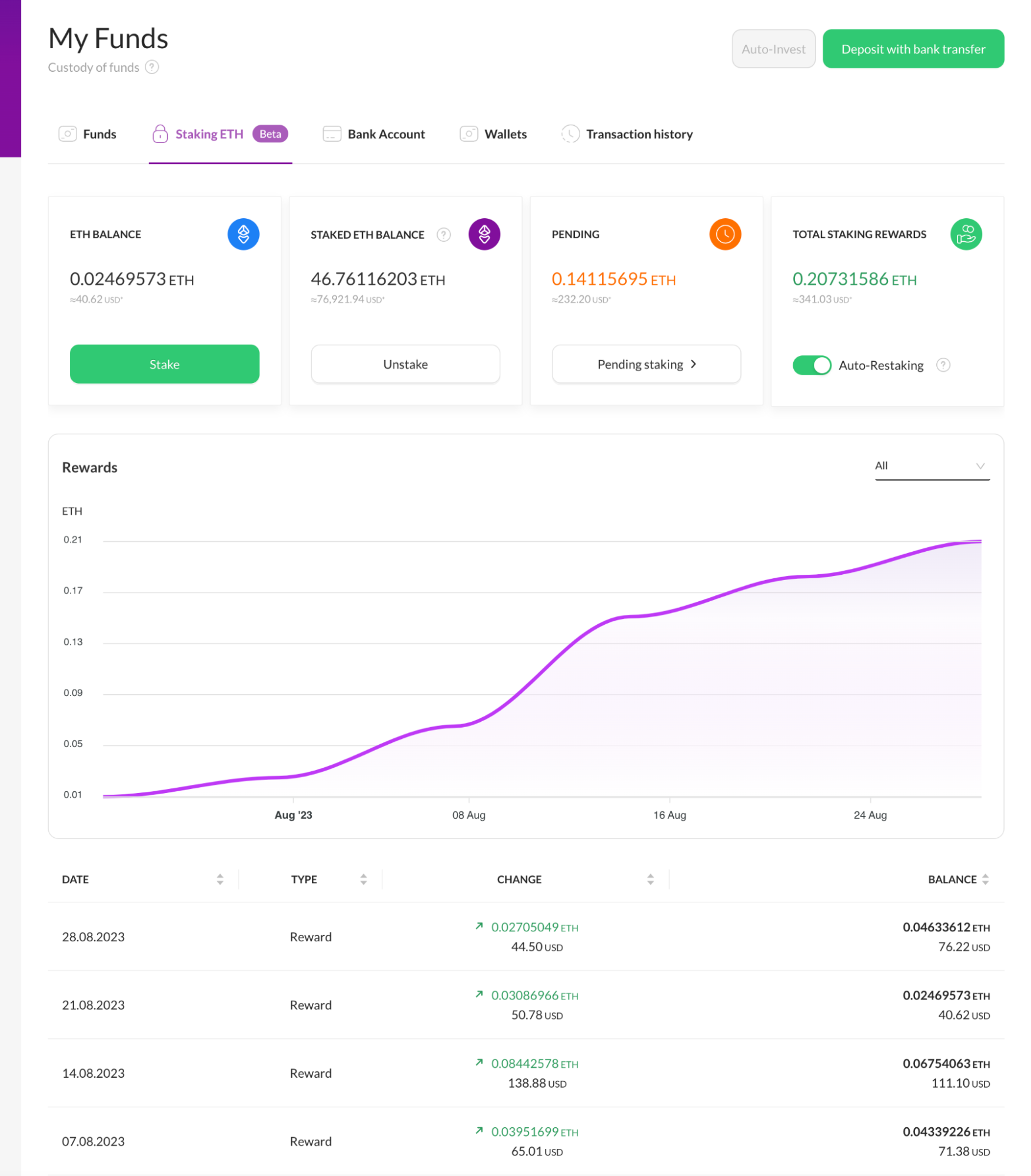Click the date 21.08.2023 in the table
This screenshot has height=1176, width=1031.
pyautogui.click(x=93, y=1005)
